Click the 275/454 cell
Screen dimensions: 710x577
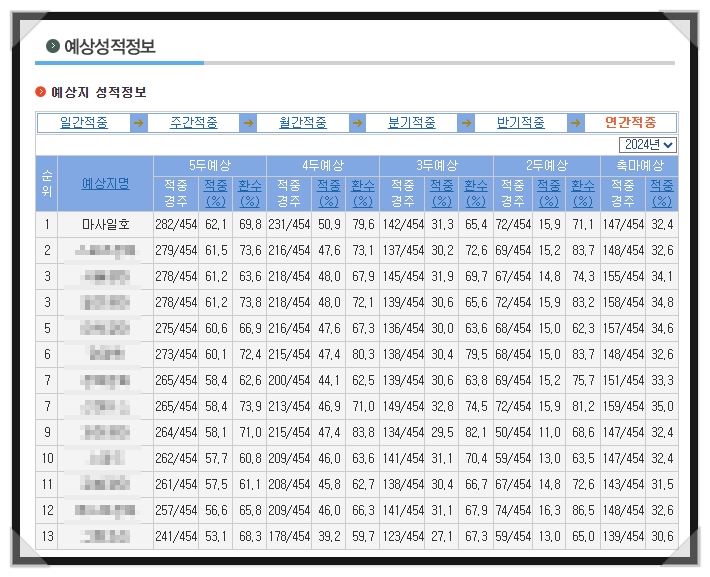click(176, 328)
